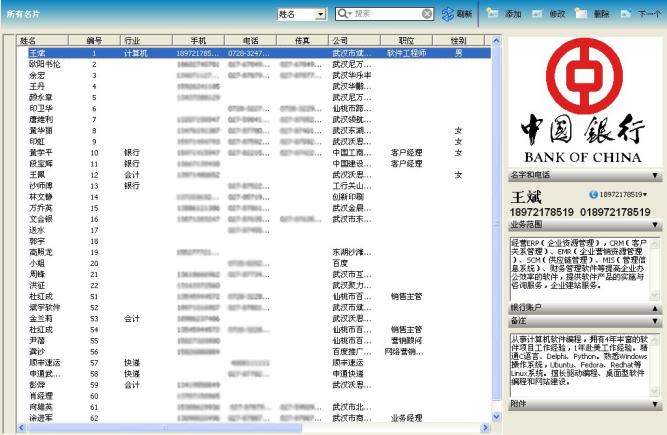Viewport: 667px width, 435px height.
Task: Select the 黄华平 row in the list
Action: point(42,152)
